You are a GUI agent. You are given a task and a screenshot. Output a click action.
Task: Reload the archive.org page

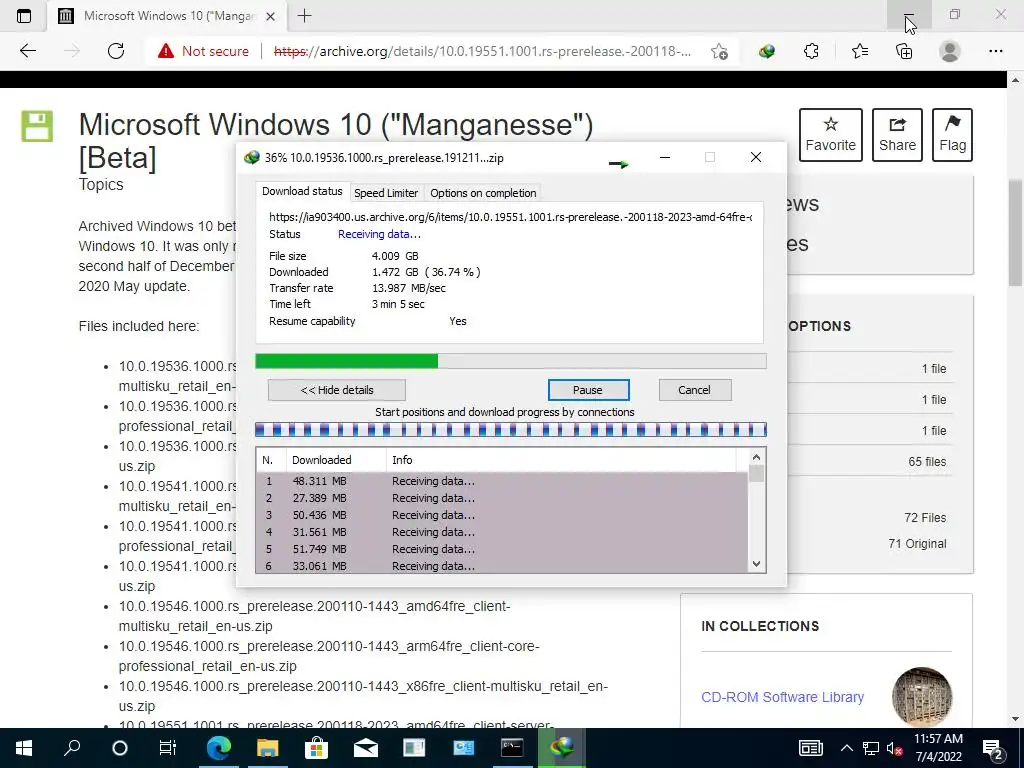pos(116,51)
